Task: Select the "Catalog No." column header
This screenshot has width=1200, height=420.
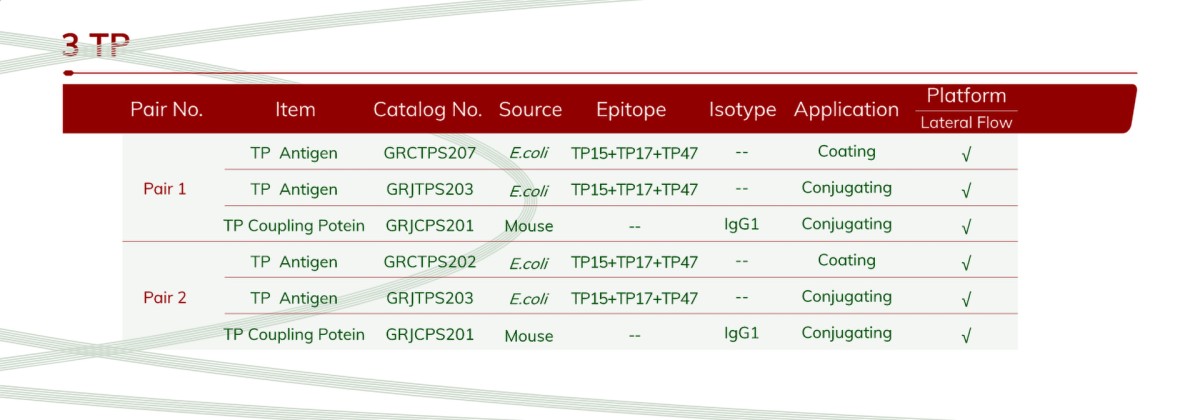Action: (x=428, y=110)
